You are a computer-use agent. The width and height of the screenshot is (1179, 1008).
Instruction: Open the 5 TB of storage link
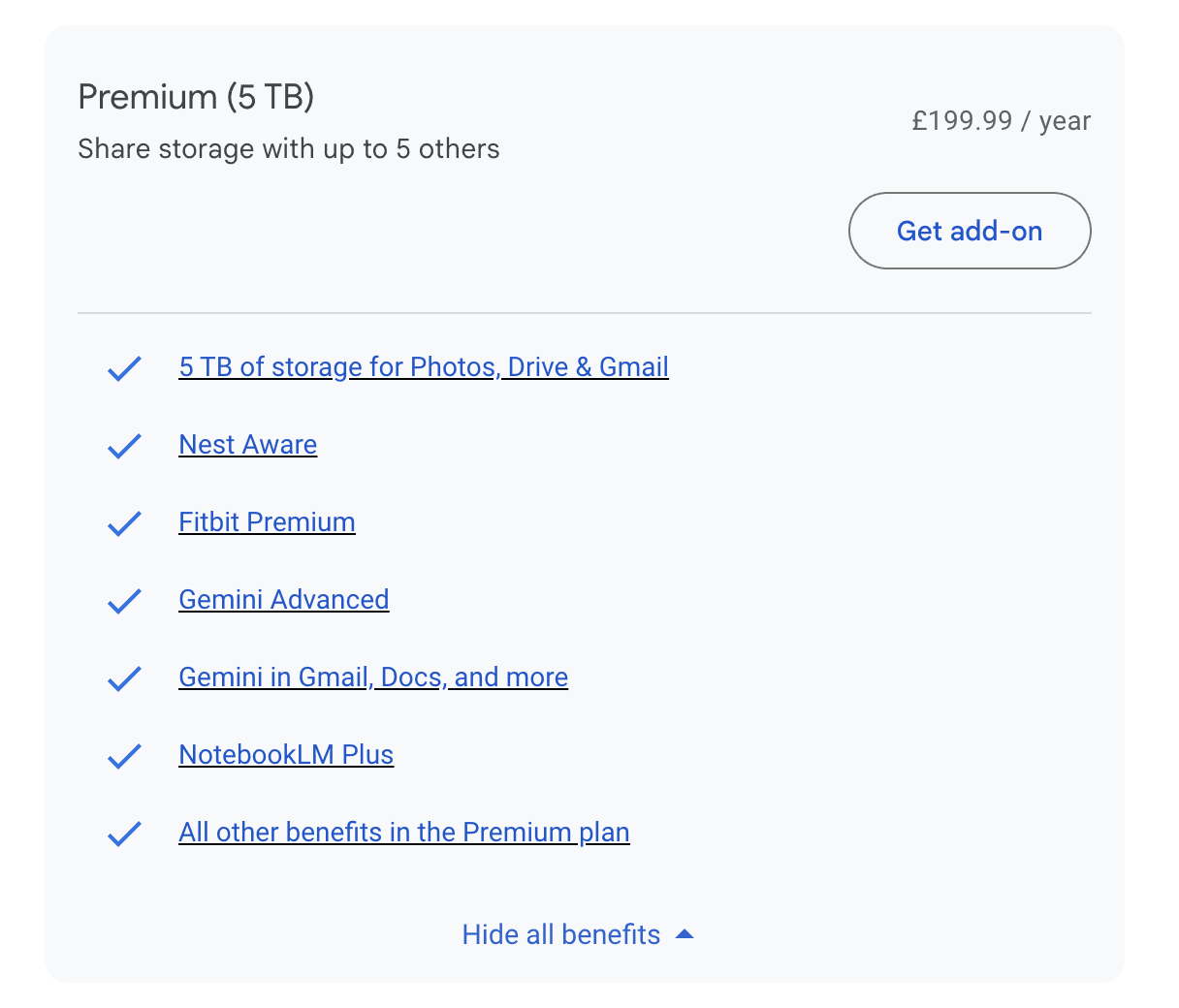423,367
